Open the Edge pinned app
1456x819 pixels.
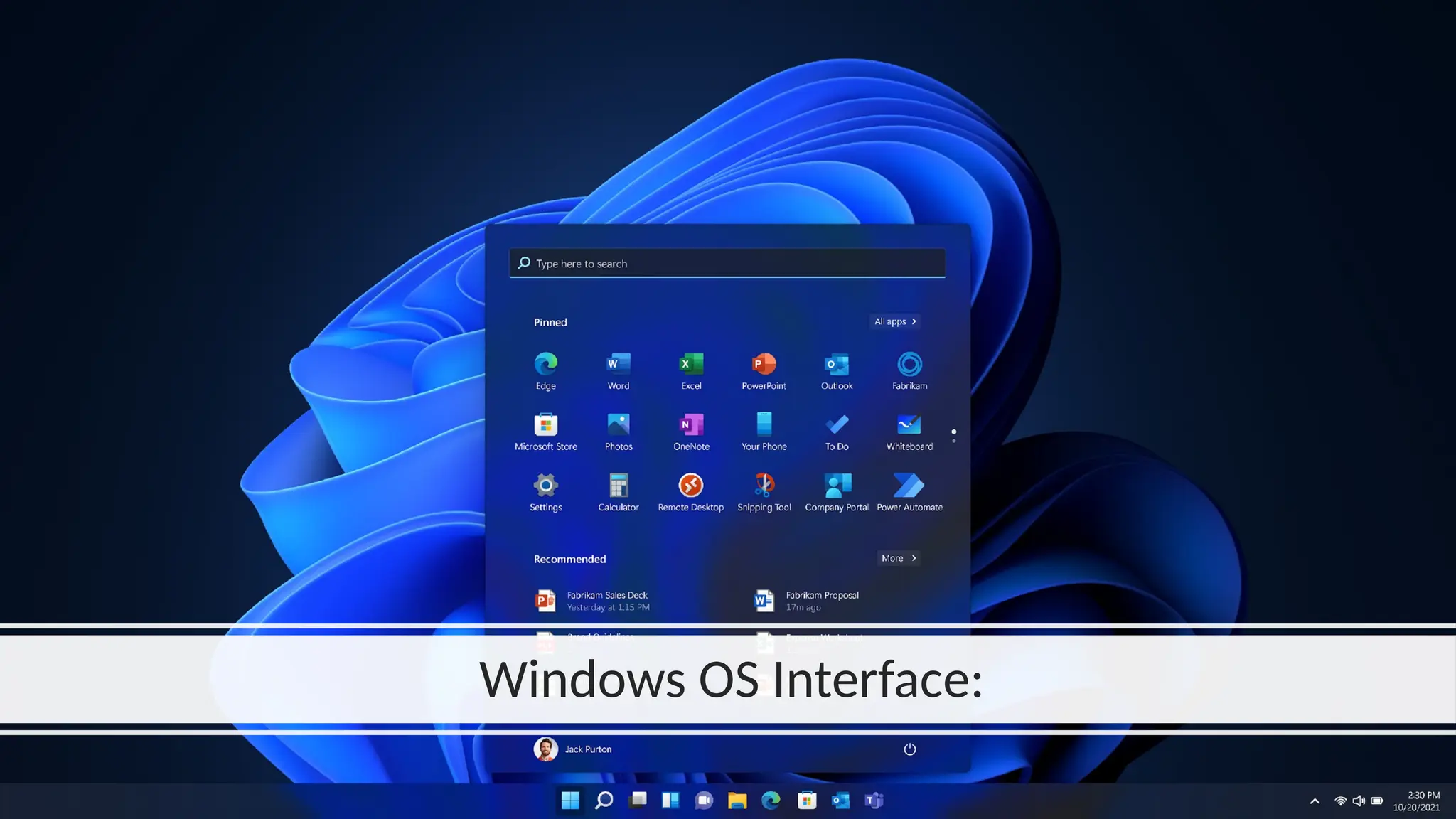point(545,371)
